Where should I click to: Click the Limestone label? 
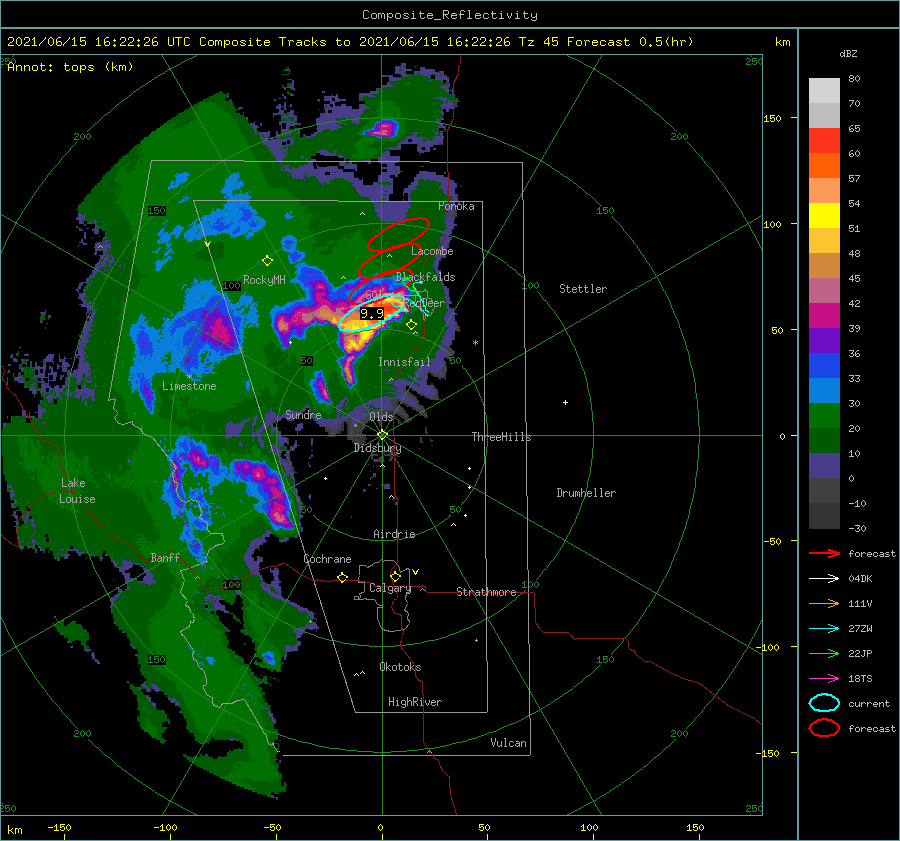tap(189, 386)
